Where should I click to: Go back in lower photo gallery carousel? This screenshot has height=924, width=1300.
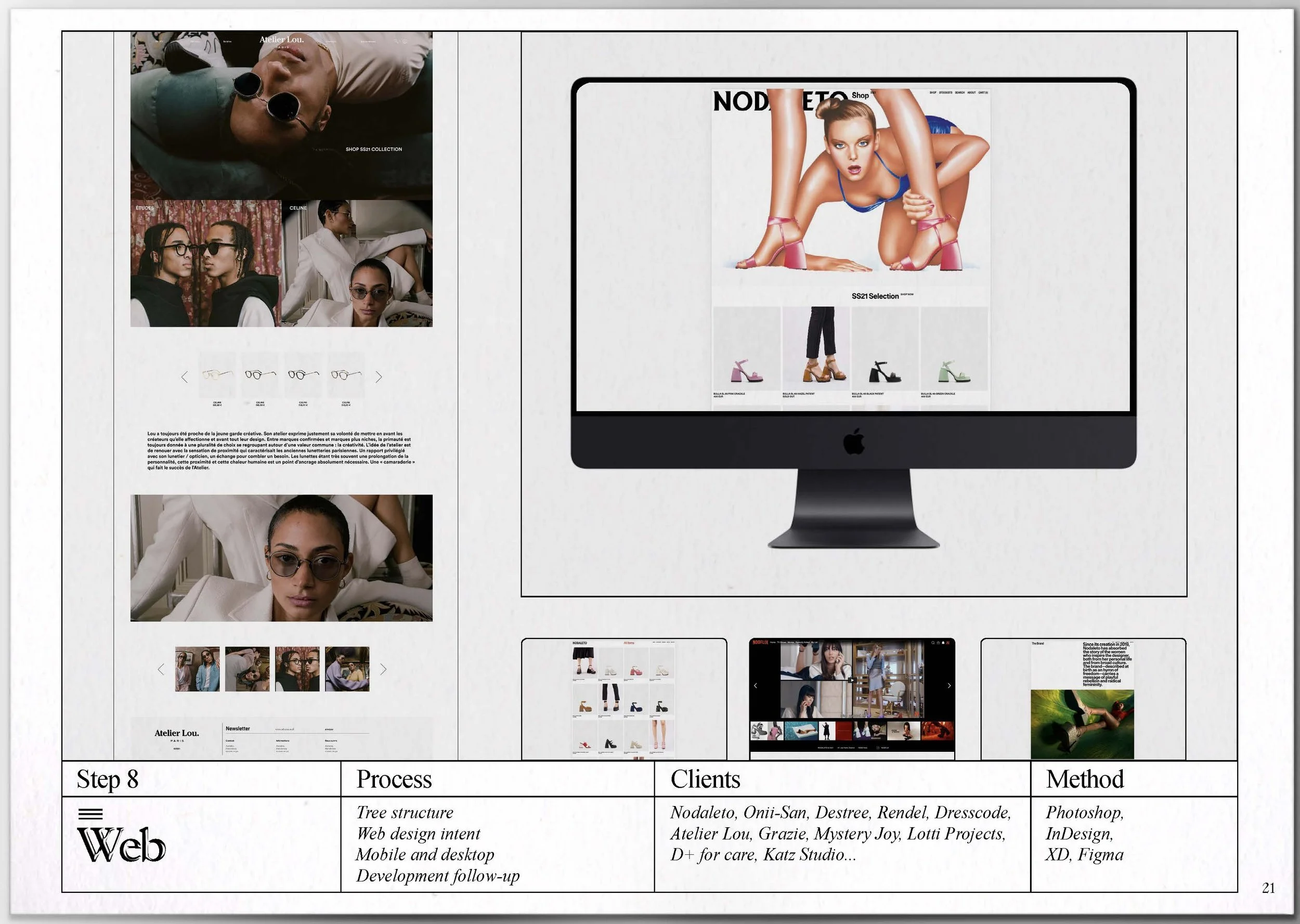click(161, 670)
